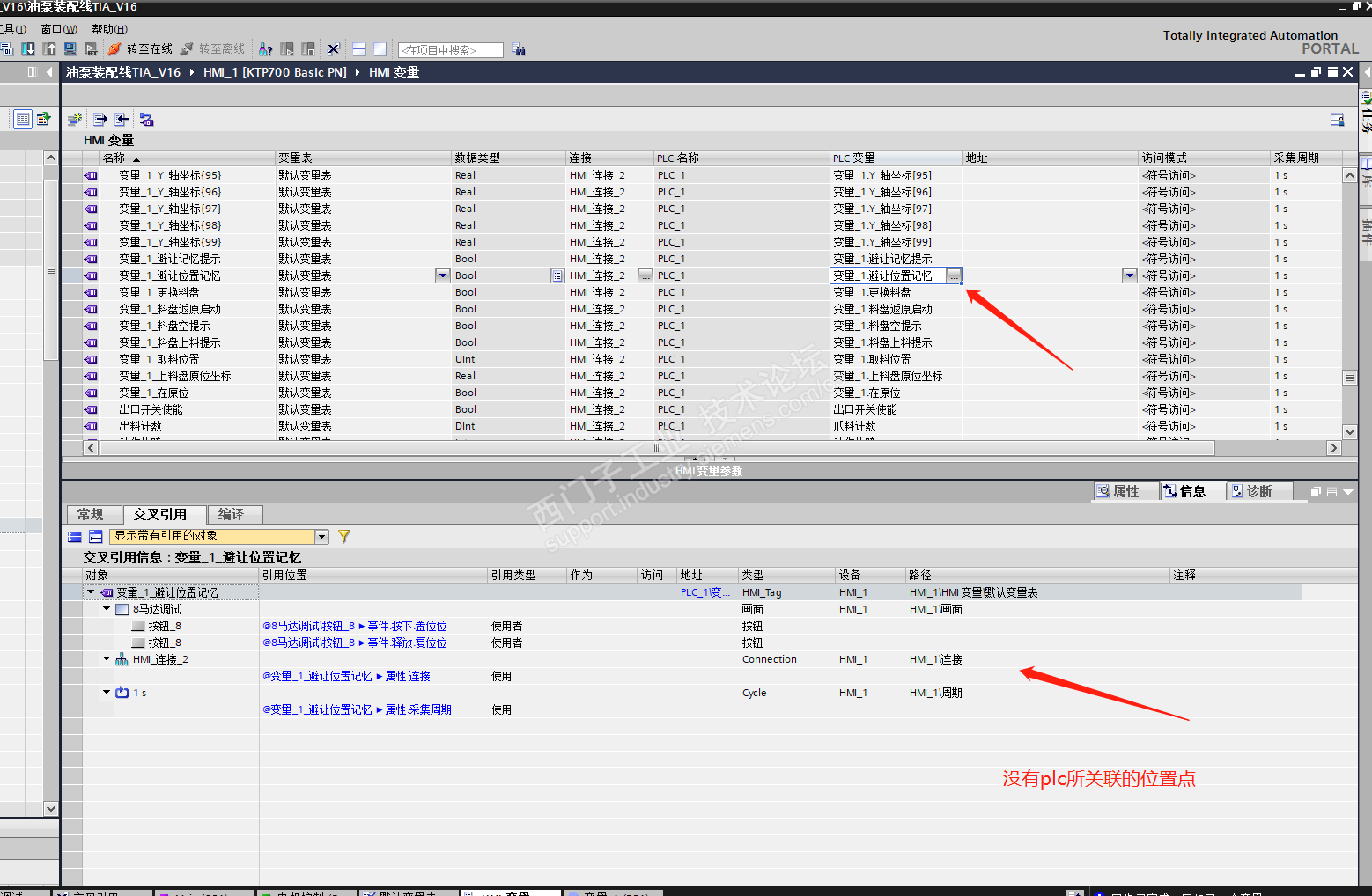Open link @变量_1_避让位置记忆 属性 采集周期
1372x896 pixels.
tap(358, 709)
